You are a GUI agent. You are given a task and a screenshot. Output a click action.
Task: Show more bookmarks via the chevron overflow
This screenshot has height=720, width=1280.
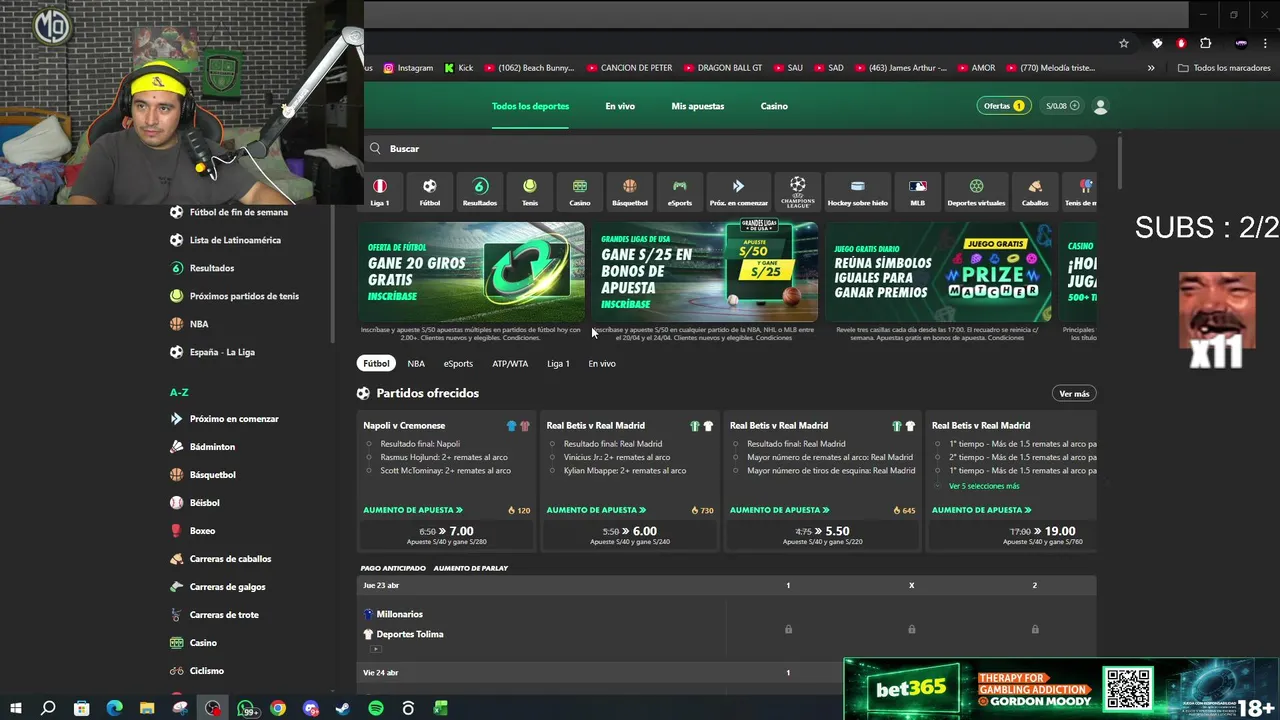click(x=1151, y=68)
